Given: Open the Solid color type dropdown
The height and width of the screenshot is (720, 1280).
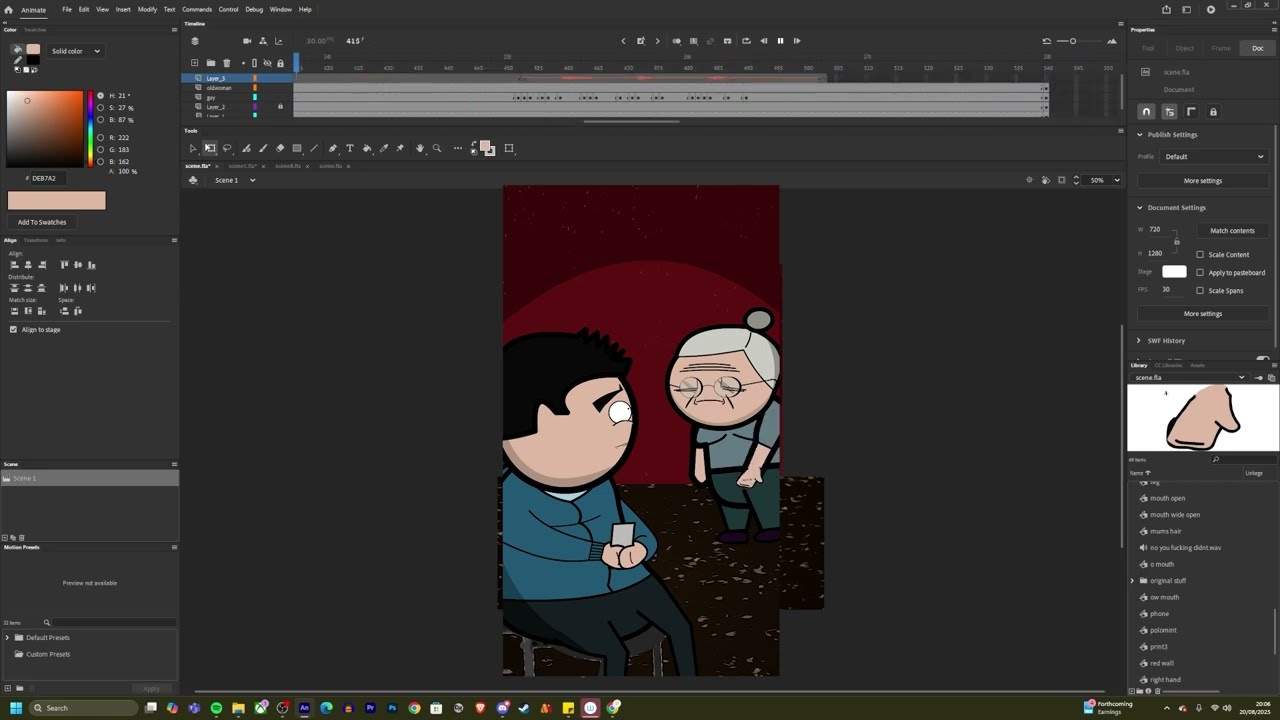Looking at the screenshot, I should (x=76, y=51).
